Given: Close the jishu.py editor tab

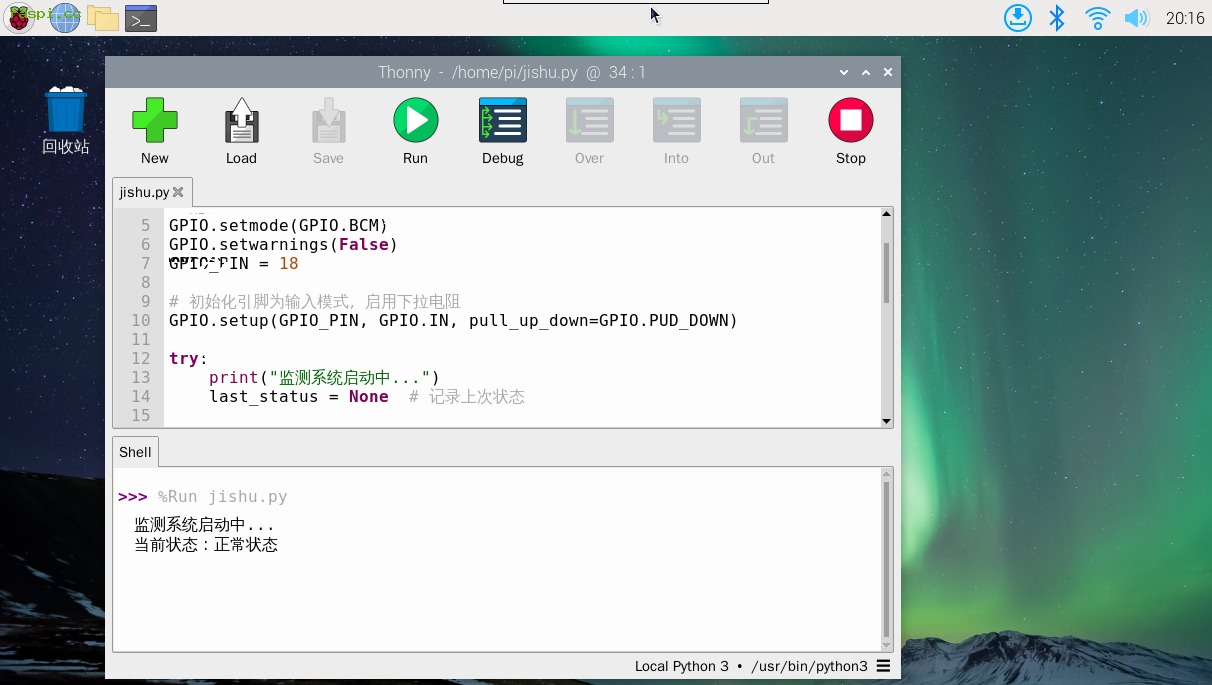Looking at the screenshot, I should tap(179, 192).
